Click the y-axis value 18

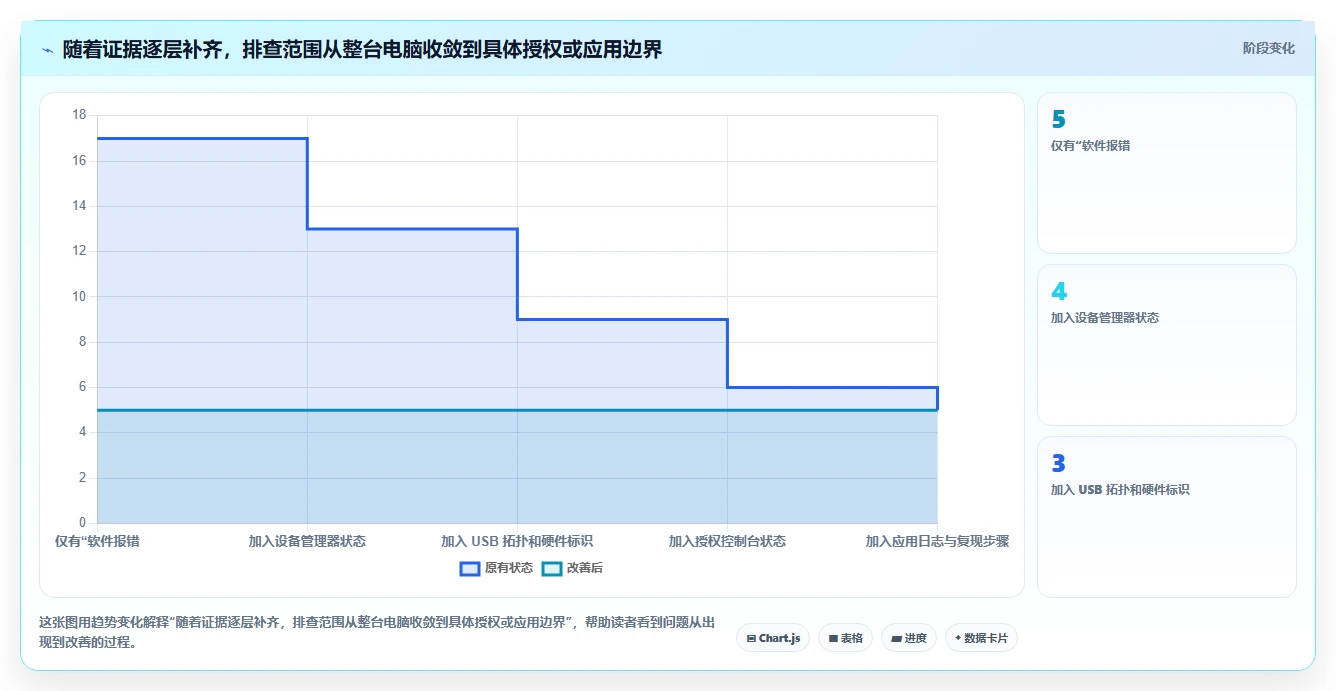tap(79, 115)
